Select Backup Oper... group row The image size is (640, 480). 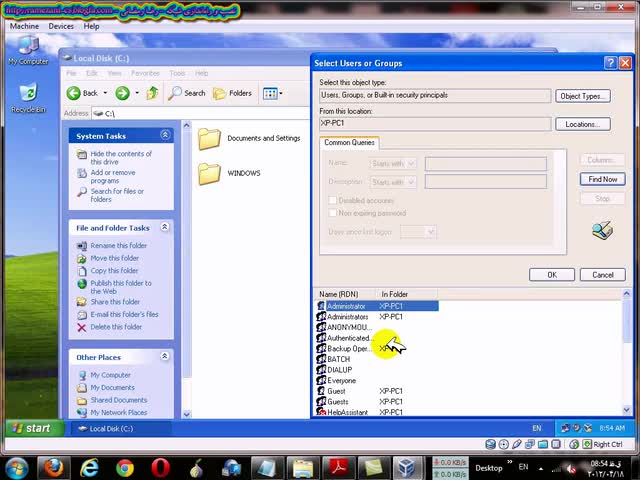(378, 348)
